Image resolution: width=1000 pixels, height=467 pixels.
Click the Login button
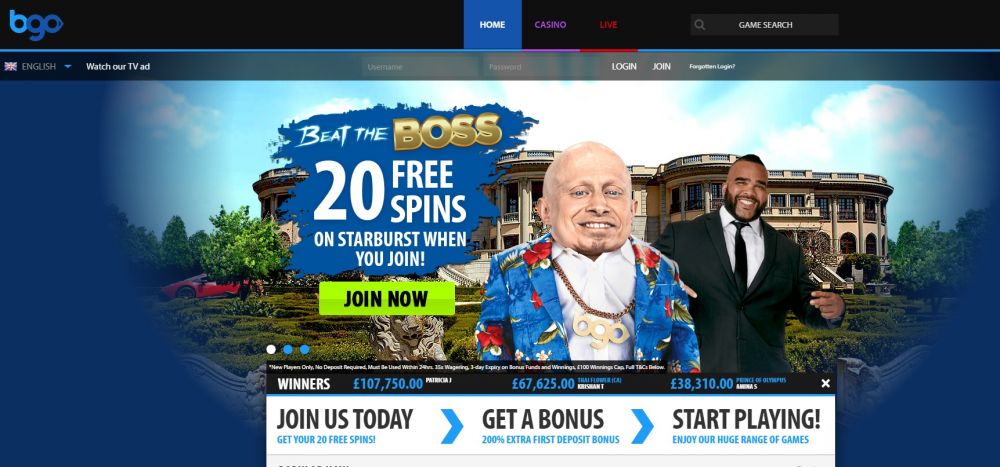[x=624, y=66]
